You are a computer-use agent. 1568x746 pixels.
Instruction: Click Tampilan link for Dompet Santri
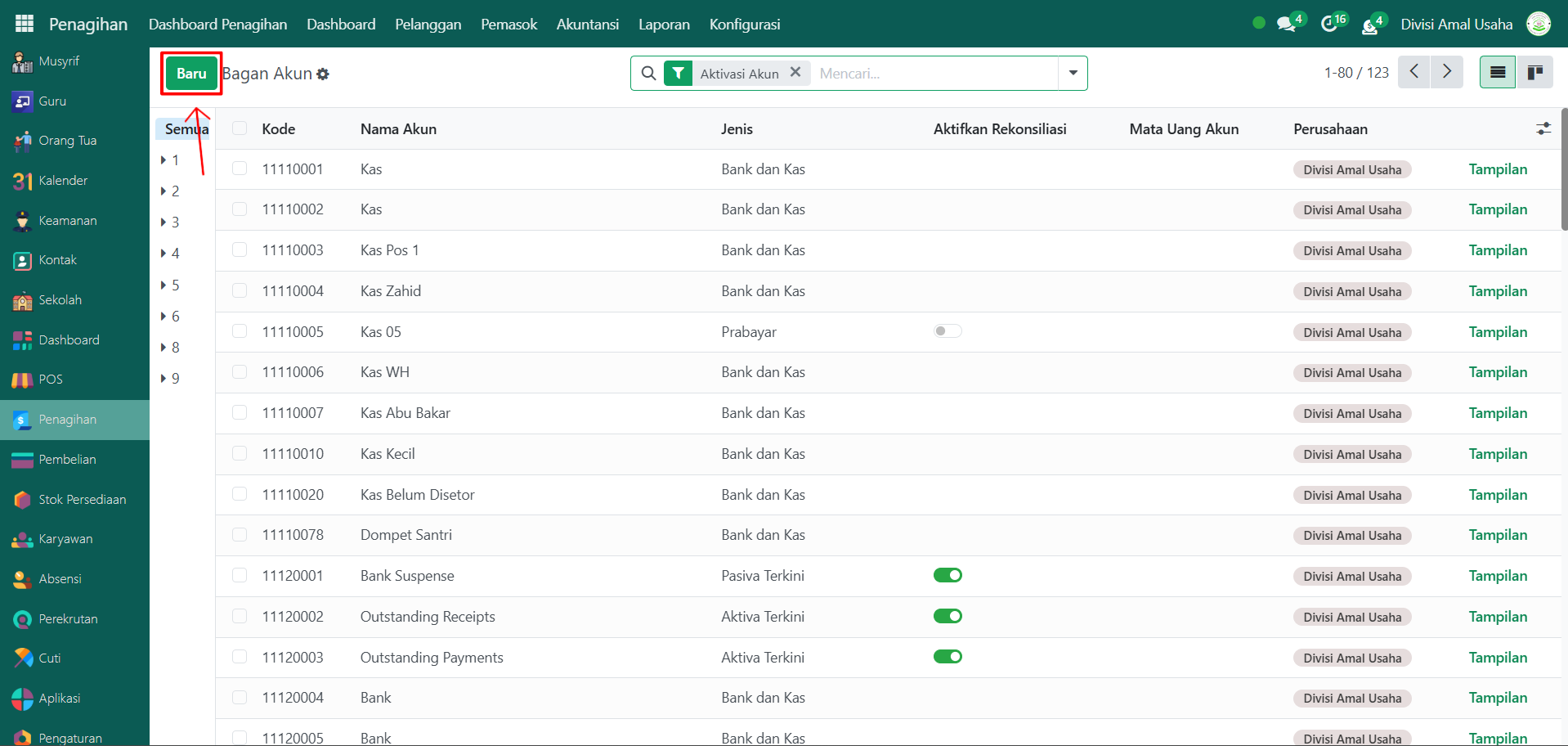(1497, 535)
